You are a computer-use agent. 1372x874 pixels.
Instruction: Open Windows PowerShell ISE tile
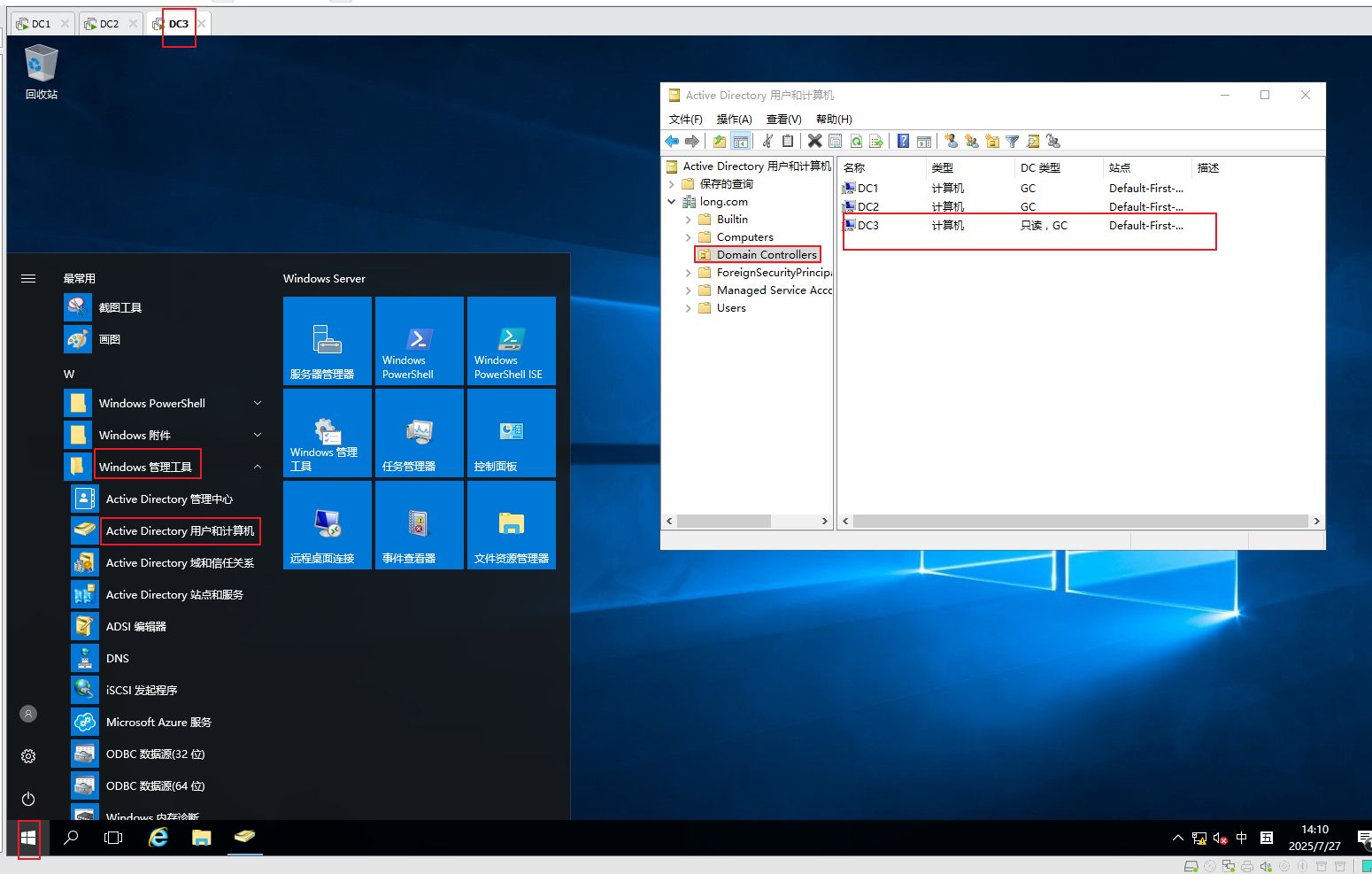tap(512, 341)
